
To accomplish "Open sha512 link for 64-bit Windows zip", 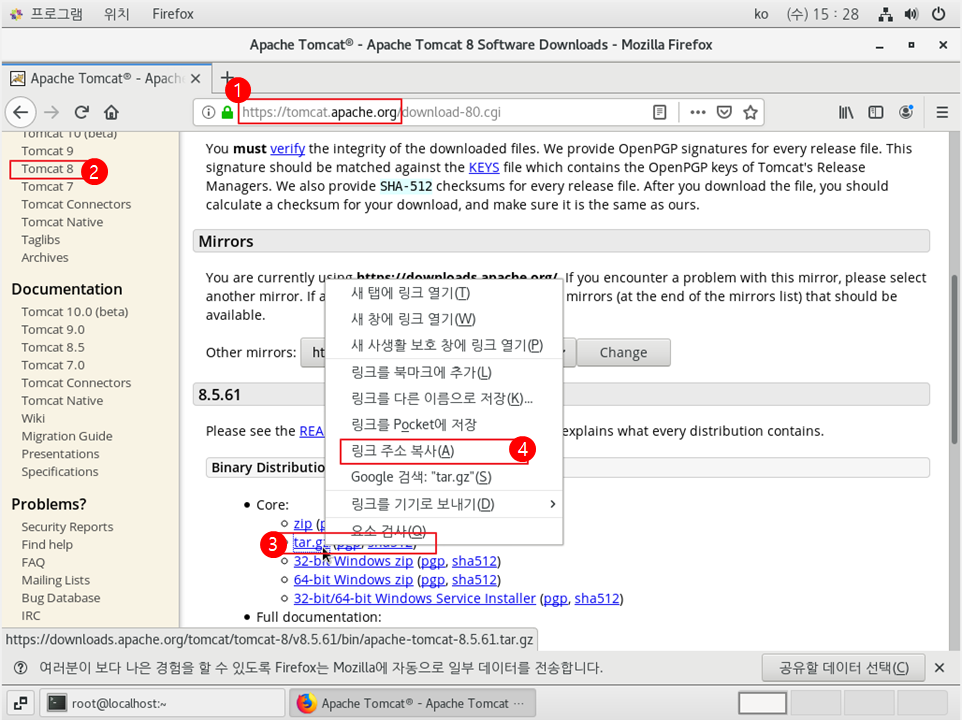I will tap(474, 580).
